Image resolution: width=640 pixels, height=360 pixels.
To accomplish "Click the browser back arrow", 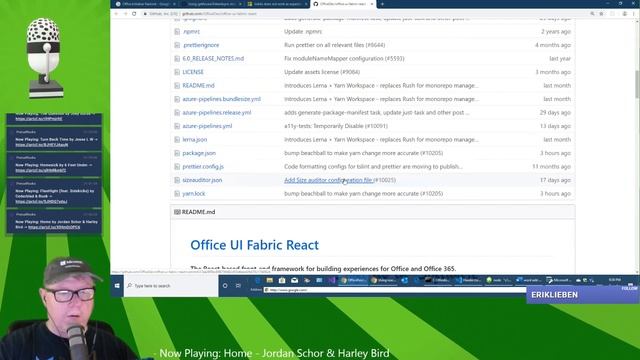I will (x=116, y=13).
